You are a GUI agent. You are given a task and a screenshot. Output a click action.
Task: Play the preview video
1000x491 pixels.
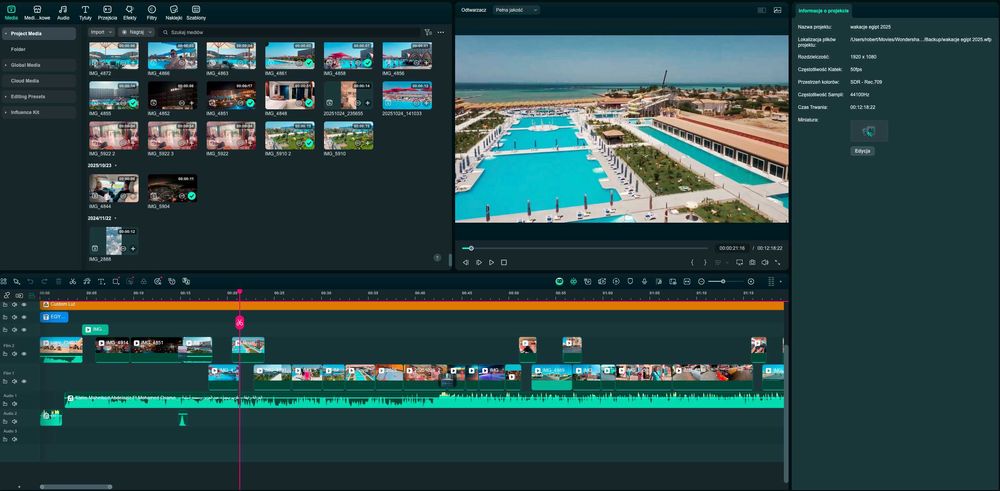point(491,262)
